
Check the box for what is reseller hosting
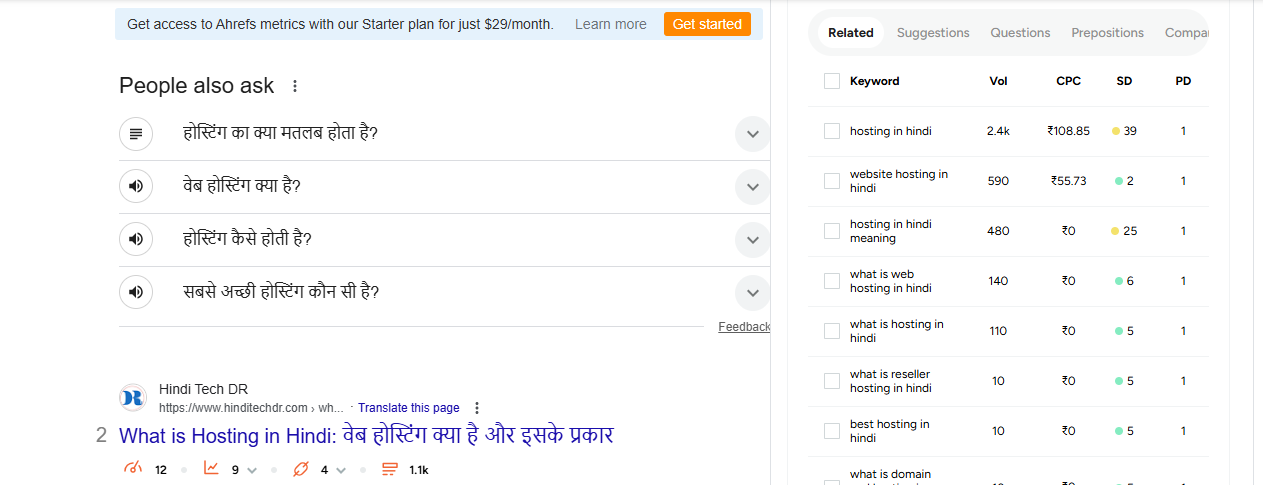point(832,381)
